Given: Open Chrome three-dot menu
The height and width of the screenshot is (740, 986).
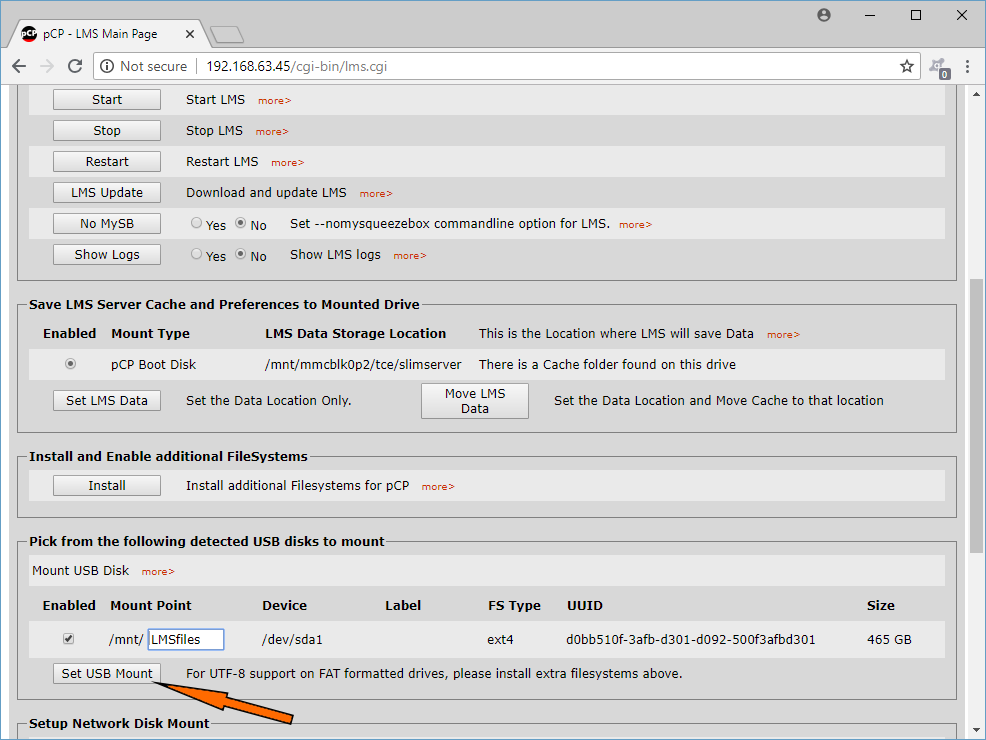Looking at the screenshot, I should tap(967, 66).
